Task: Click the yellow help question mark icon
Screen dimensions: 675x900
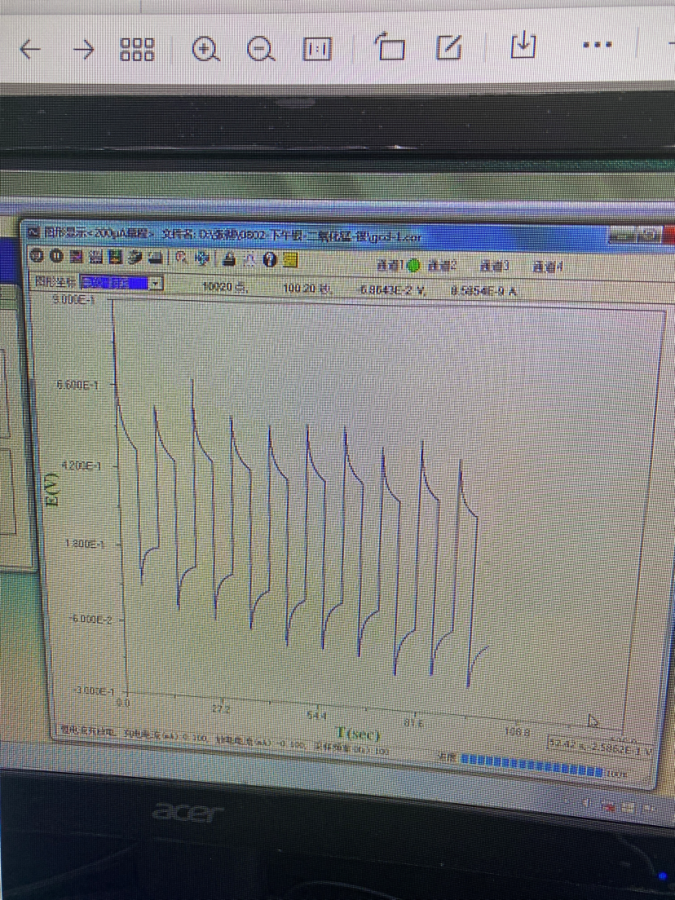Action: (x=269, y=259)
